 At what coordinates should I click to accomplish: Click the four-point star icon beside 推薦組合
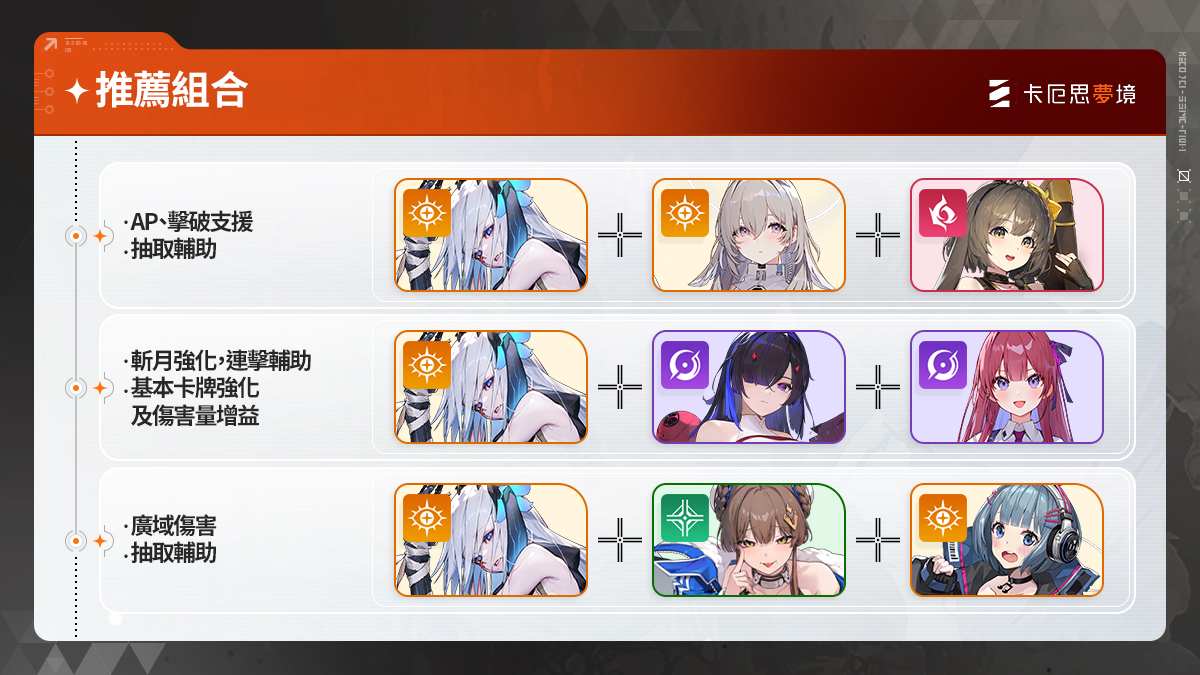click(x=77, y=92)
